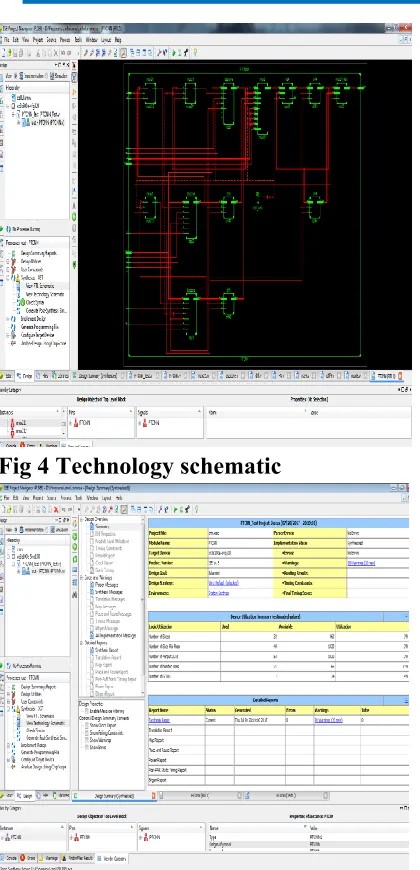Select the Simulation view radio in the Technology schematic window
The image size is (420, 870).
47,76
